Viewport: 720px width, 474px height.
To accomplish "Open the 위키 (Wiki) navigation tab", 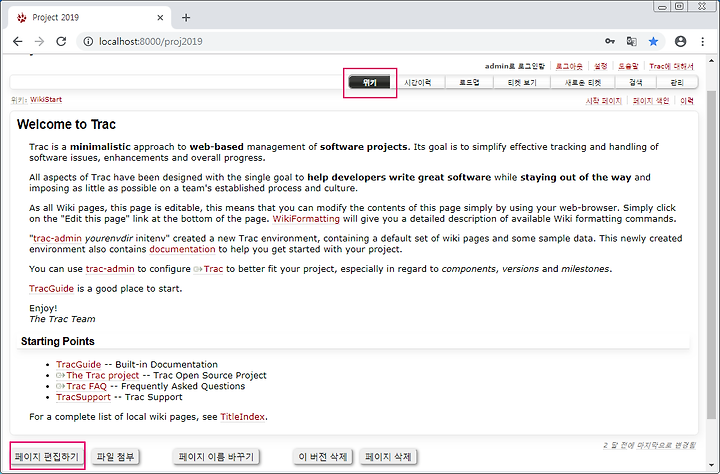I will click(x=370, y=82).
